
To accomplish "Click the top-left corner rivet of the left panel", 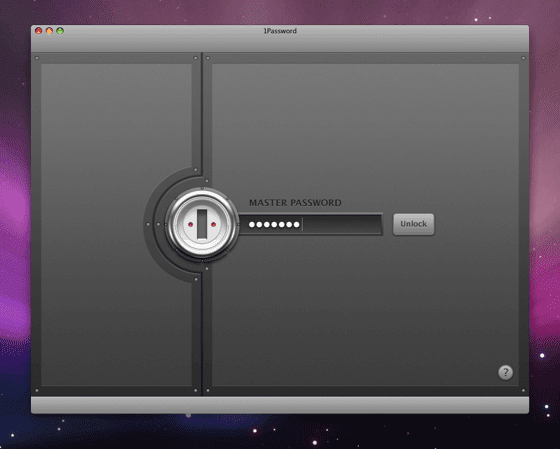I will [37, 58].
